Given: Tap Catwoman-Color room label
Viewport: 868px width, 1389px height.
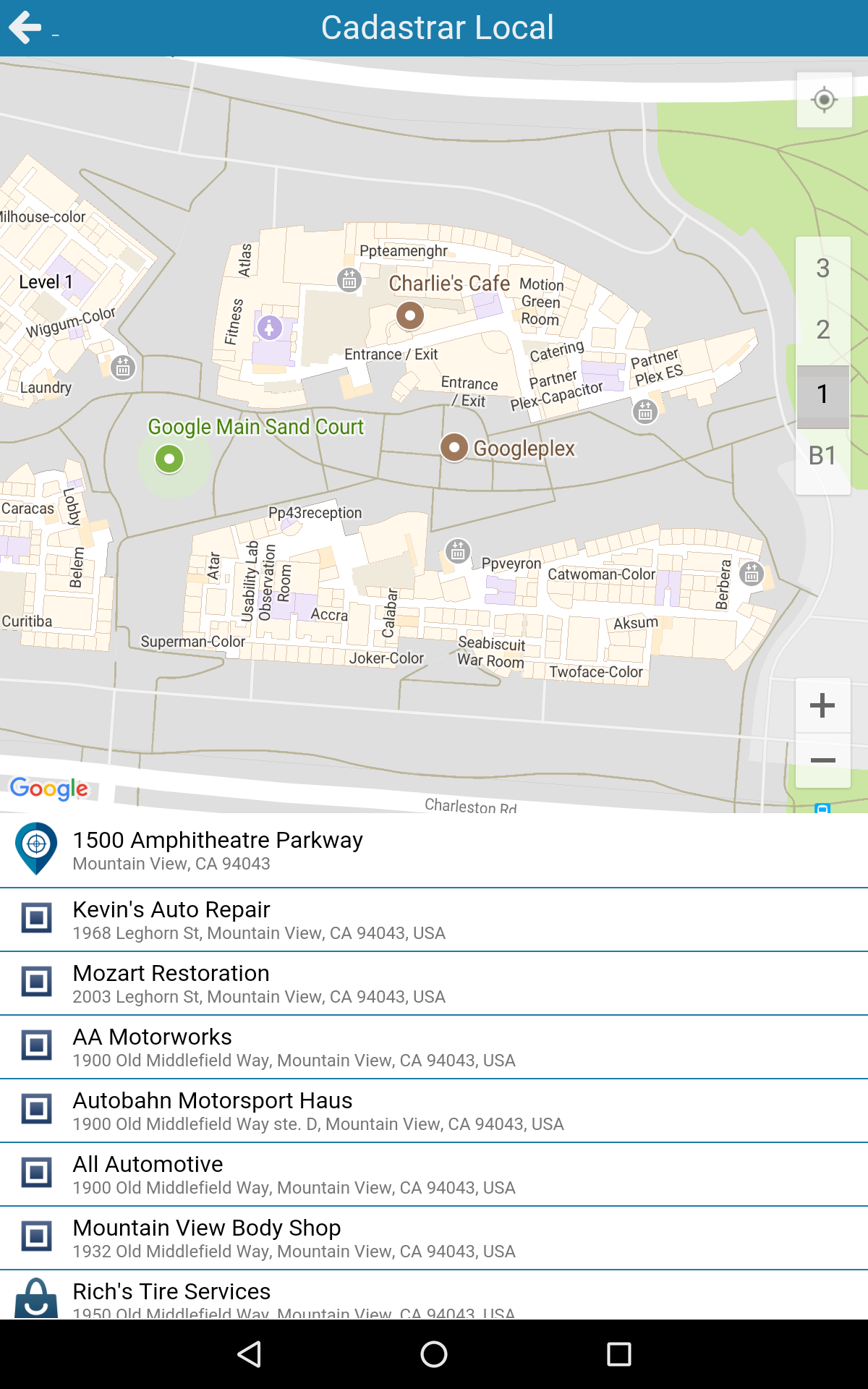Looking at the screenshot, I should pyautogui.click(x=601, y=574).
